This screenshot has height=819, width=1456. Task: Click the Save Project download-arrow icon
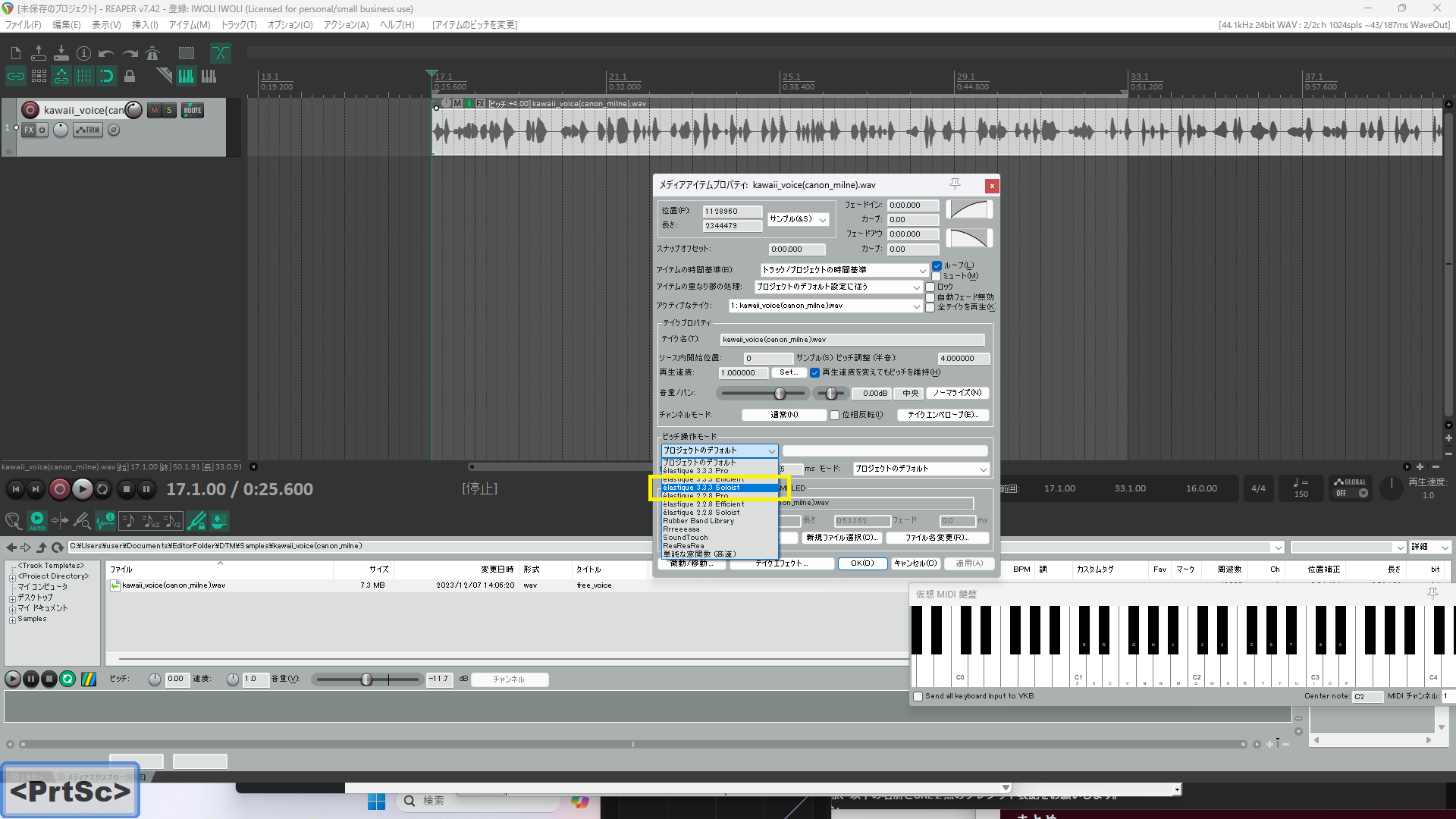[x=61, y=53]
